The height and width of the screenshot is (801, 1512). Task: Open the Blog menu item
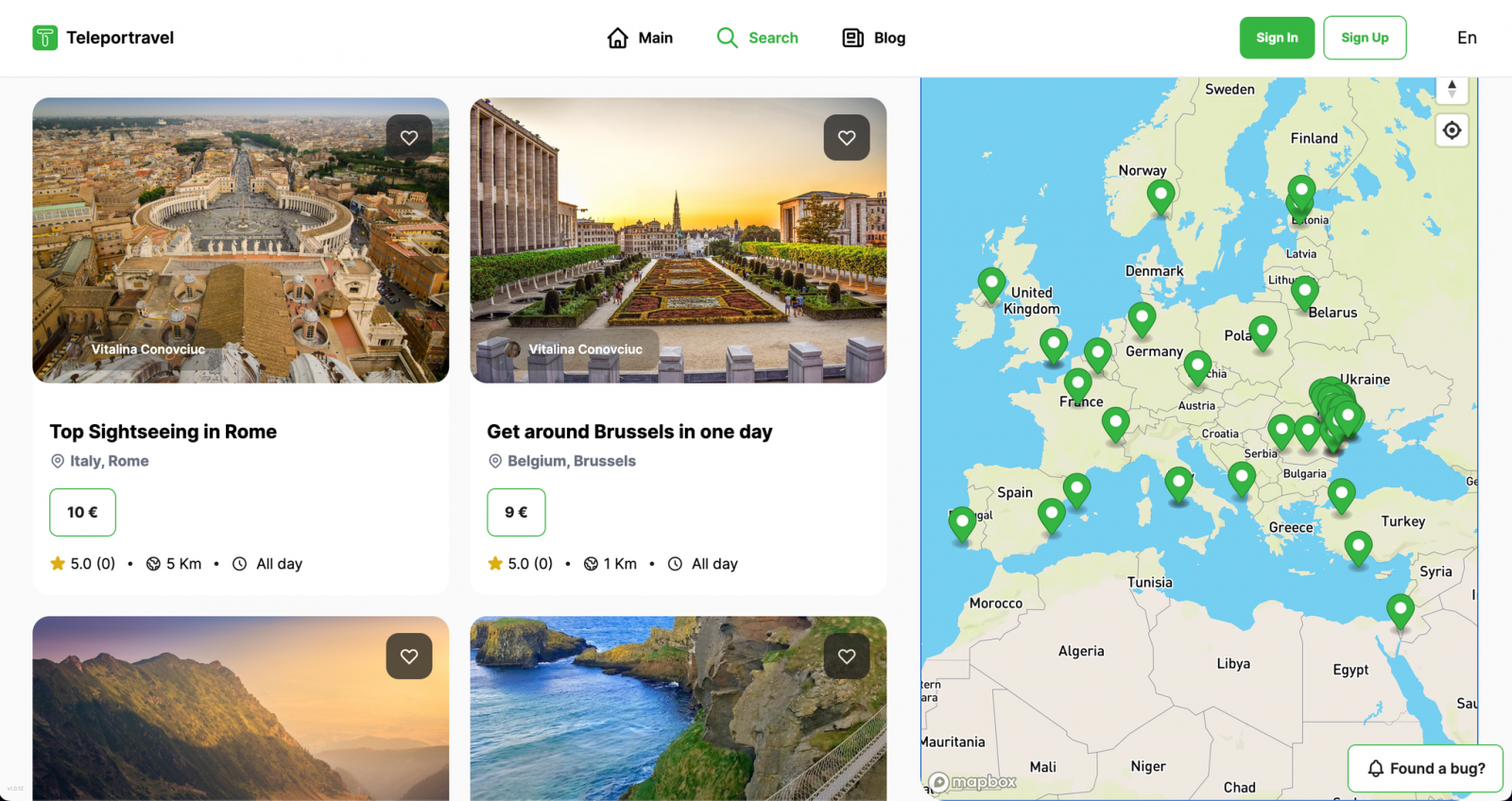tap(874, 38)
